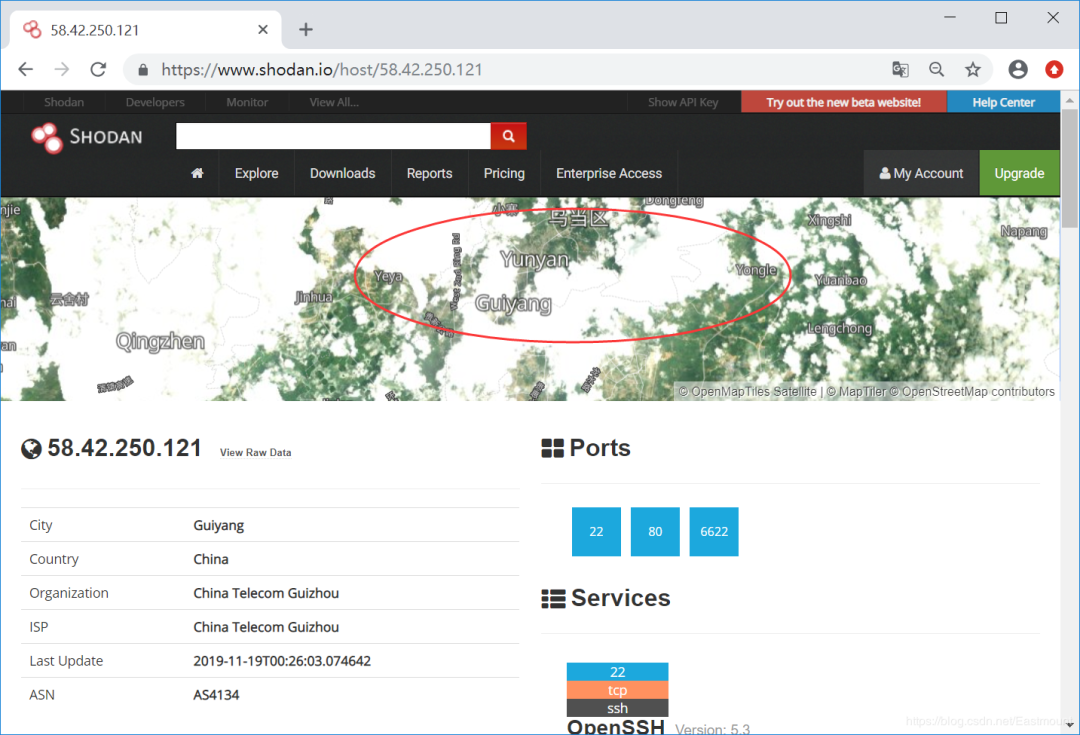Click the browser forward arrow
Viewport: 1080px width, 735px height.
[62, 70]
